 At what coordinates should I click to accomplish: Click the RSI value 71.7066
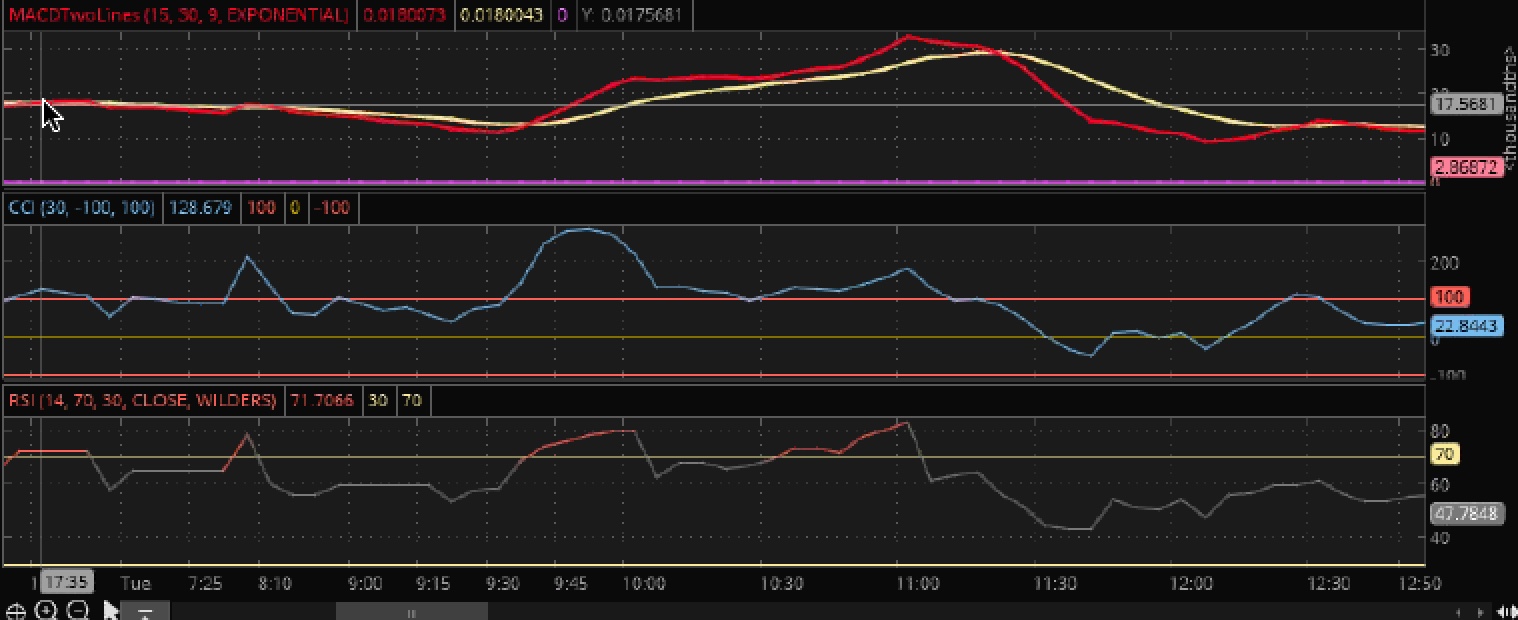322,400
